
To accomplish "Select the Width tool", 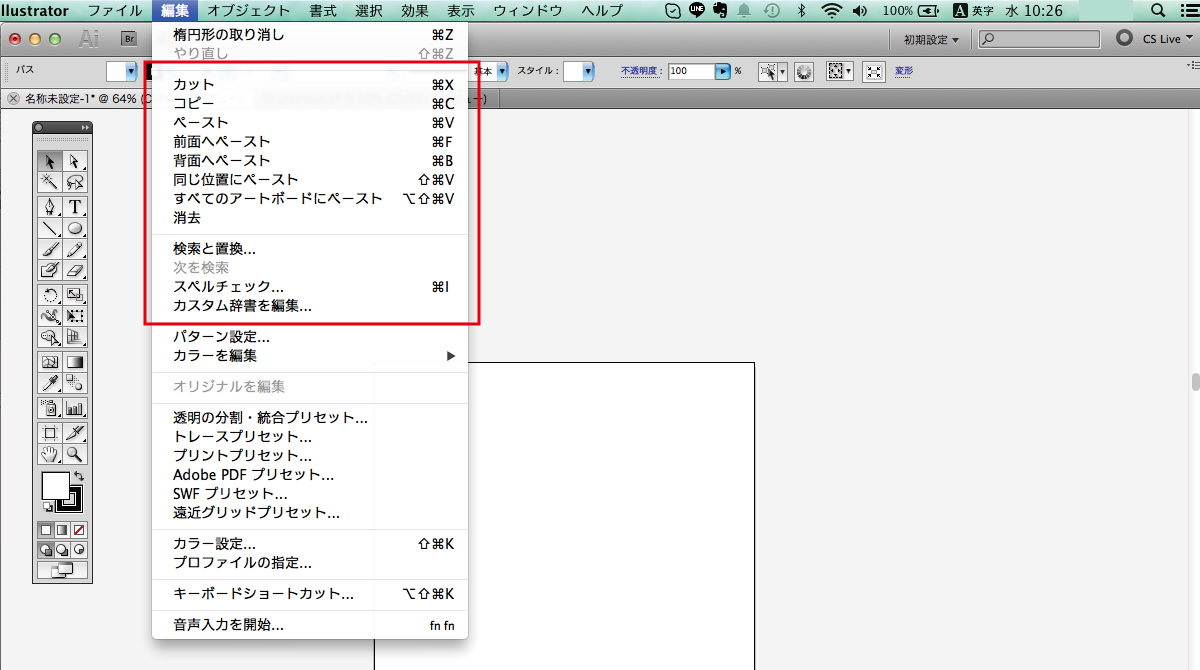I will click(50, 316).
